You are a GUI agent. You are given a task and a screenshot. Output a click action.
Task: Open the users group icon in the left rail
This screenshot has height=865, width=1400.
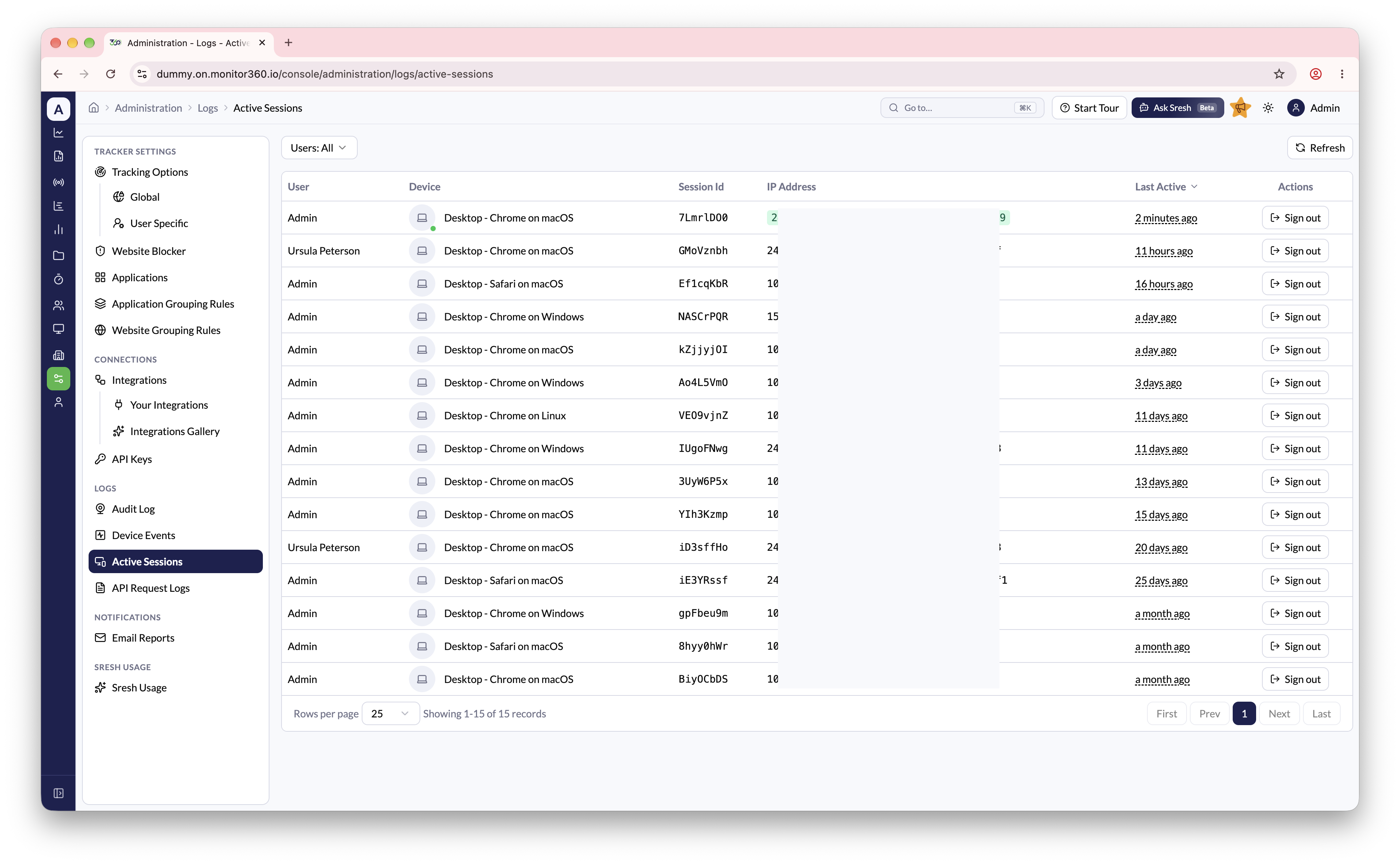pos(58,305)
